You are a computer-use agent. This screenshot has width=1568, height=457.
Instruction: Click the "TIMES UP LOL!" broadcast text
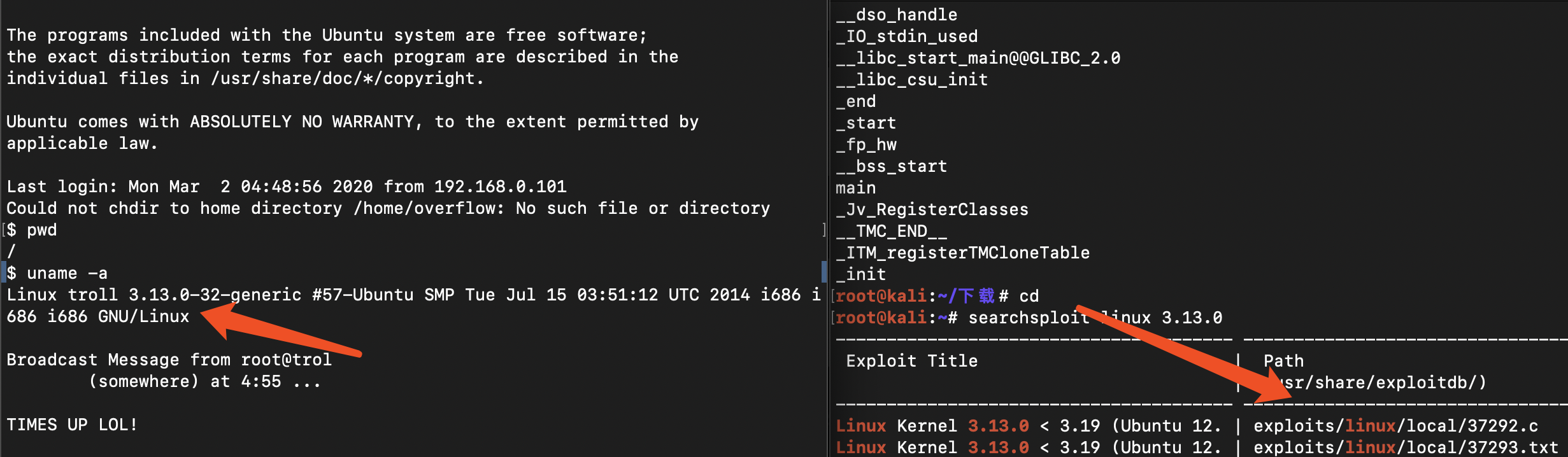pyautogui.click(x=72, y=425)
